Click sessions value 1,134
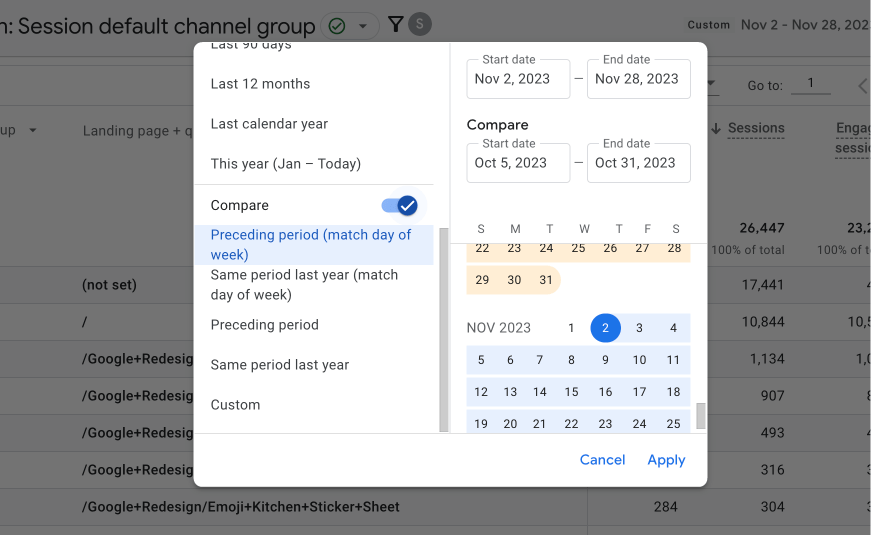 click(x=767, y=359)
